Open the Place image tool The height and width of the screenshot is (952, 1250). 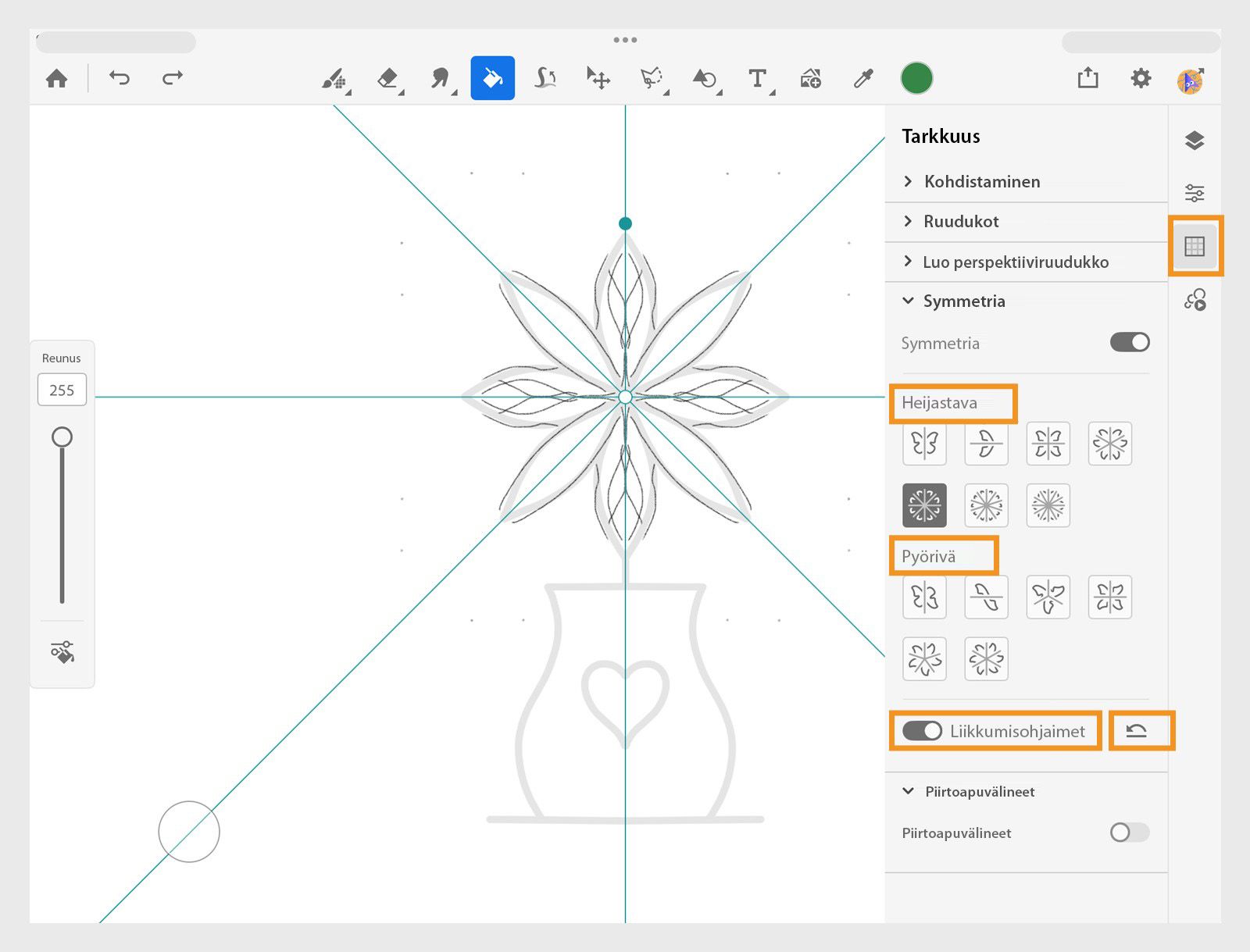pos(810,78)
